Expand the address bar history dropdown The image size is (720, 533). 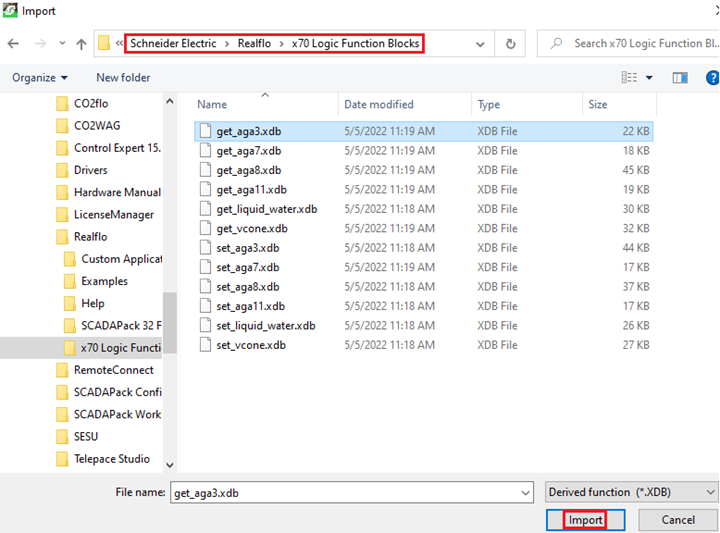click(480, 44)
